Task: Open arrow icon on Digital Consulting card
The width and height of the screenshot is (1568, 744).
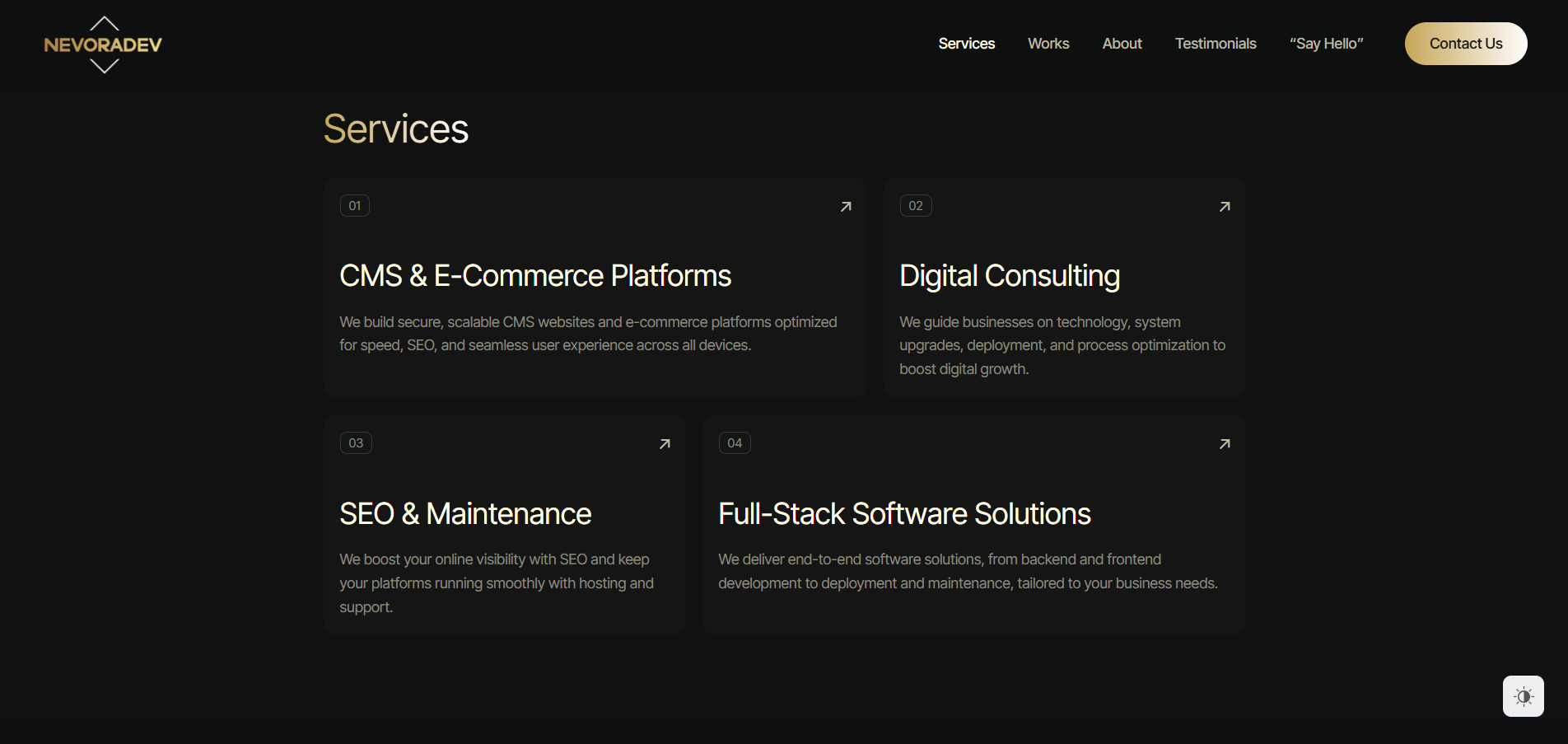Action: pos(1224,207)
